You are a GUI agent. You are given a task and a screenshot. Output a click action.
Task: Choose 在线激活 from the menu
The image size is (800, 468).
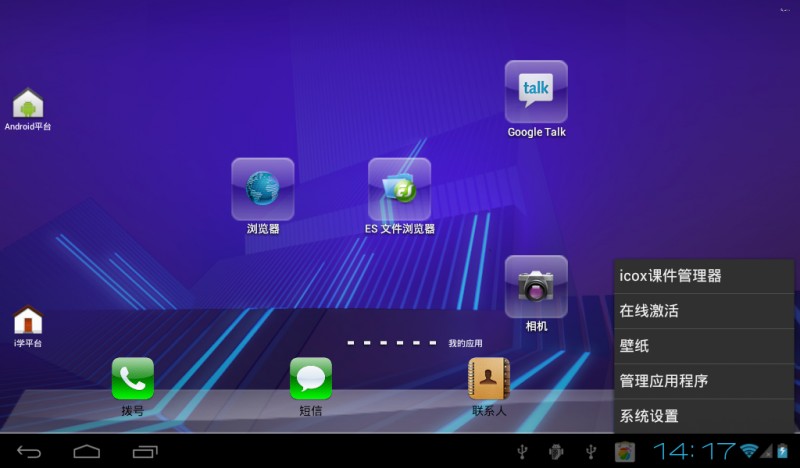[x=704, y=311]
